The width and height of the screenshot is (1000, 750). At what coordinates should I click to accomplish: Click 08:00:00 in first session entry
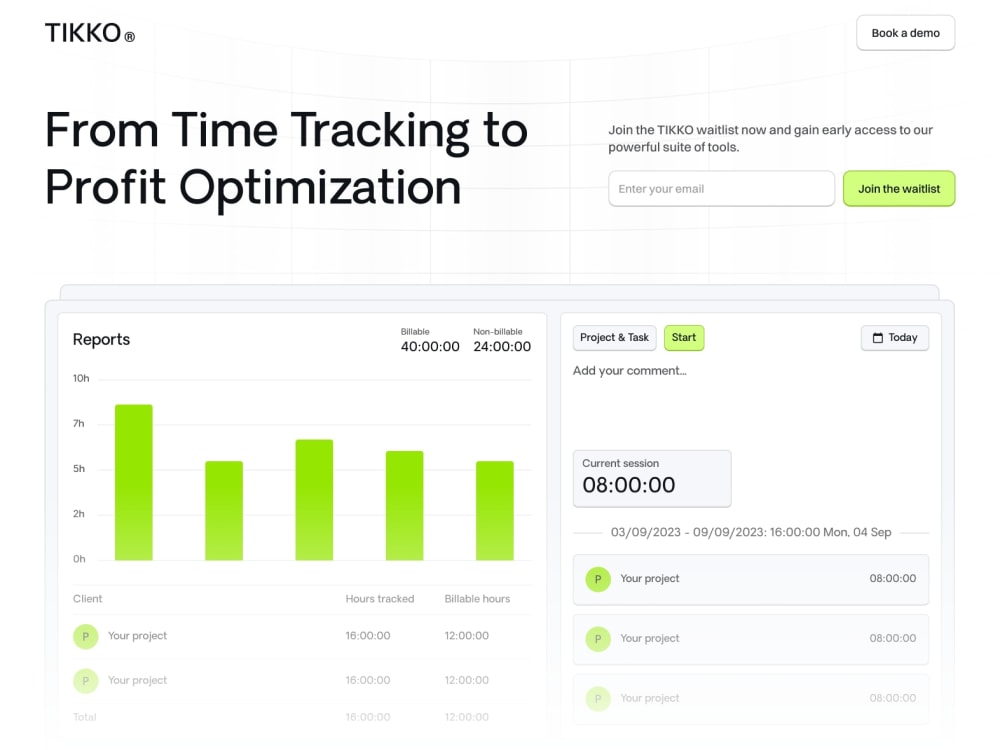coord(893,578)
